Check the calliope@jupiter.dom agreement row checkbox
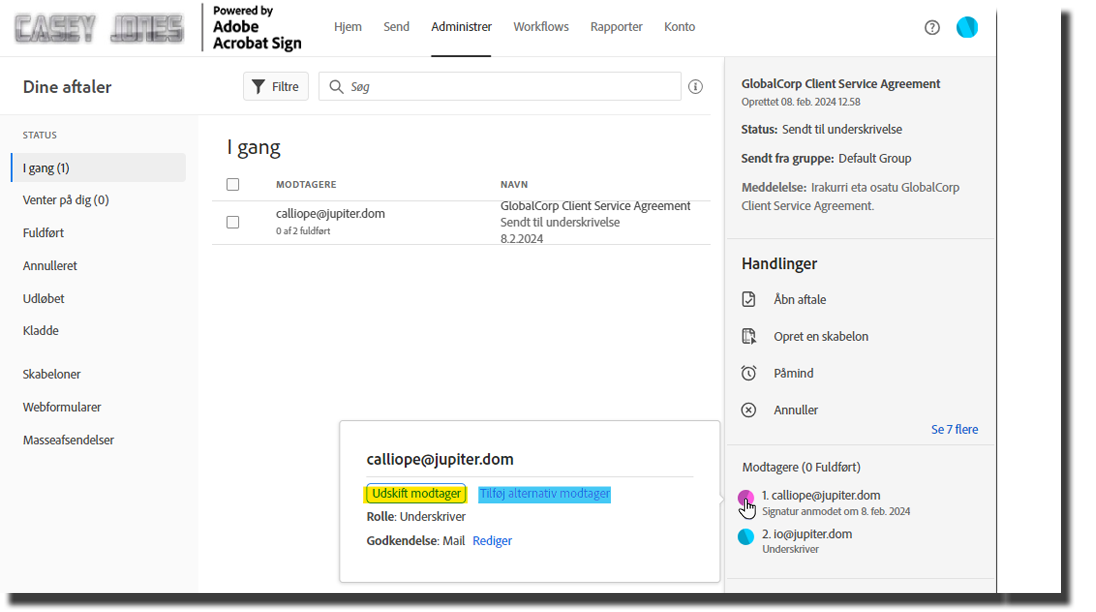The width and height of the screenshot is (1096, 612). click(233, 222)
